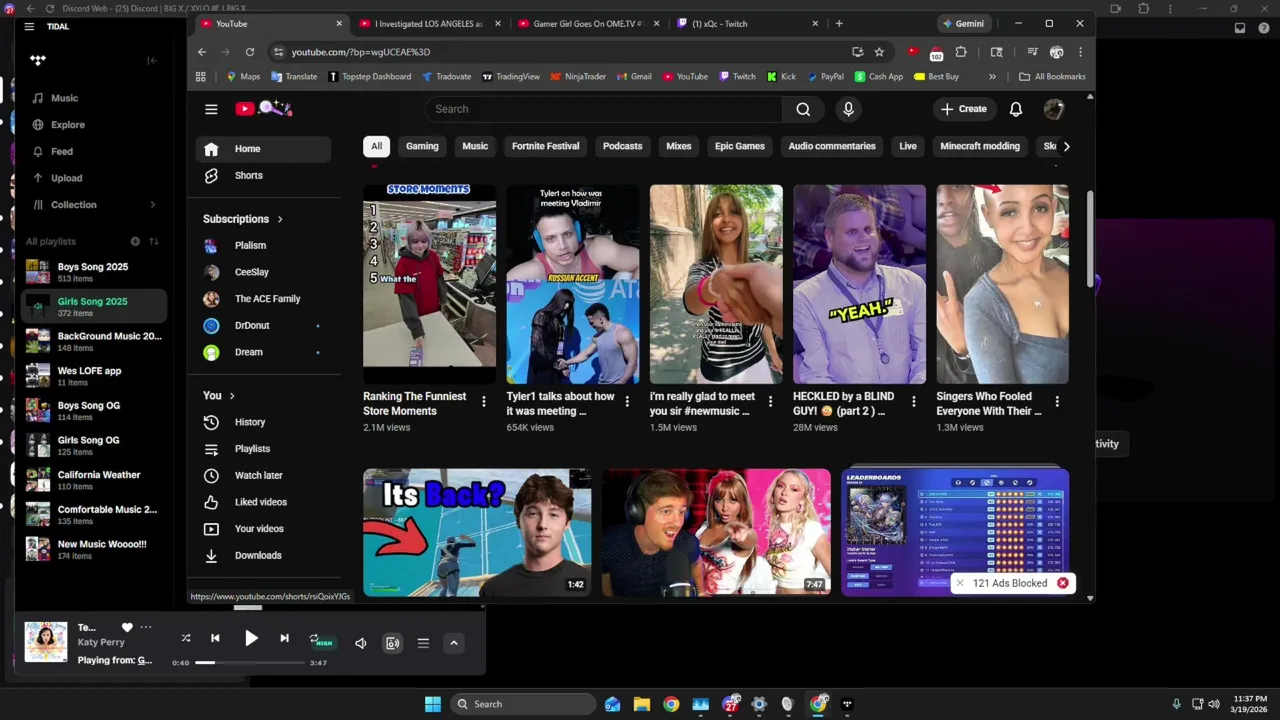This screenshot has width=1280, height=720.
Task: Click TIDAL volume speaker icon
Action: pyautogui.click(x=361, y=643)
